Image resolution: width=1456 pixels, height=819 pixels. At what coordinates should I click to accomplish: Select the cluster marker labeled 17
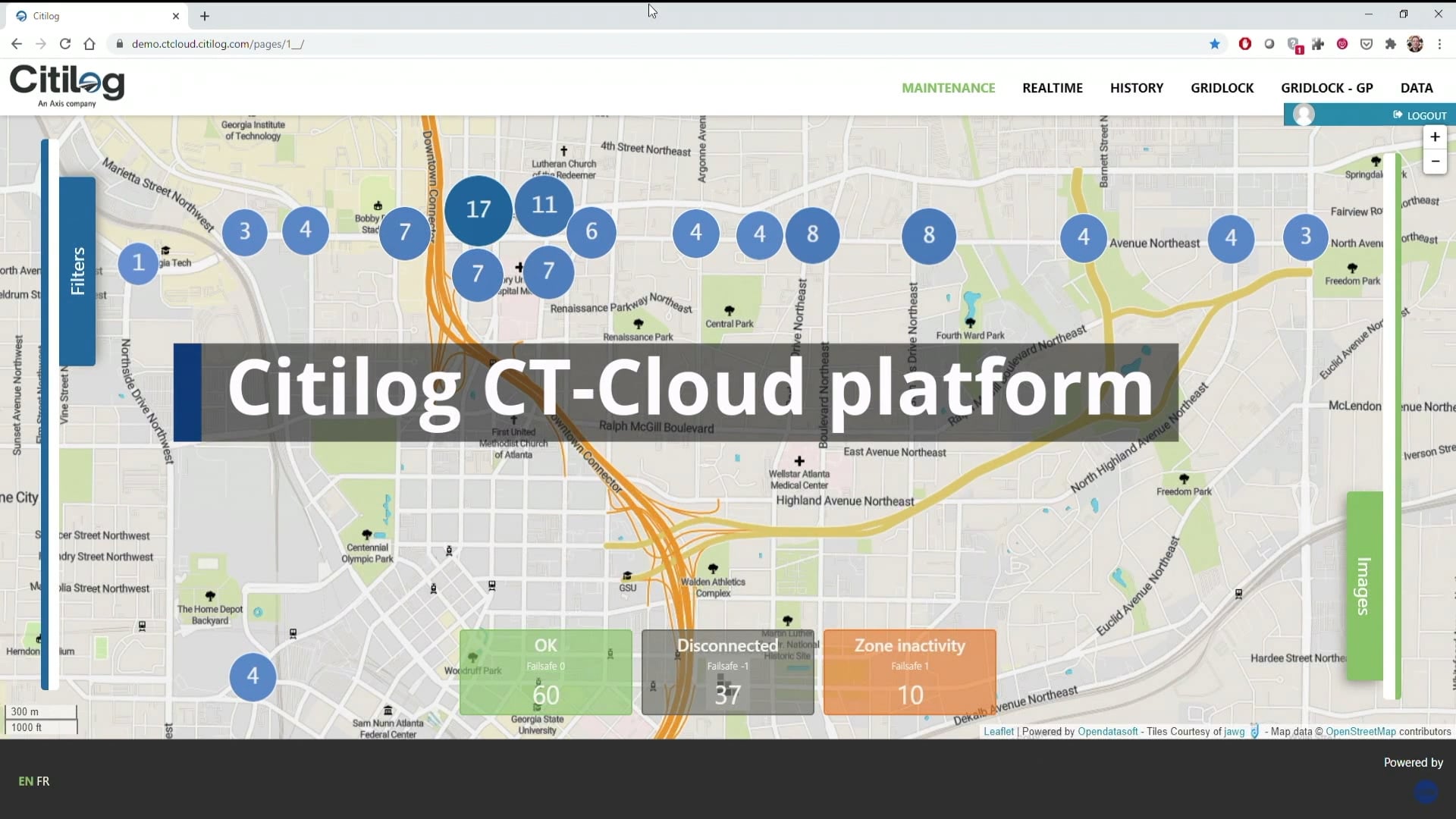(x=478, y=210)
